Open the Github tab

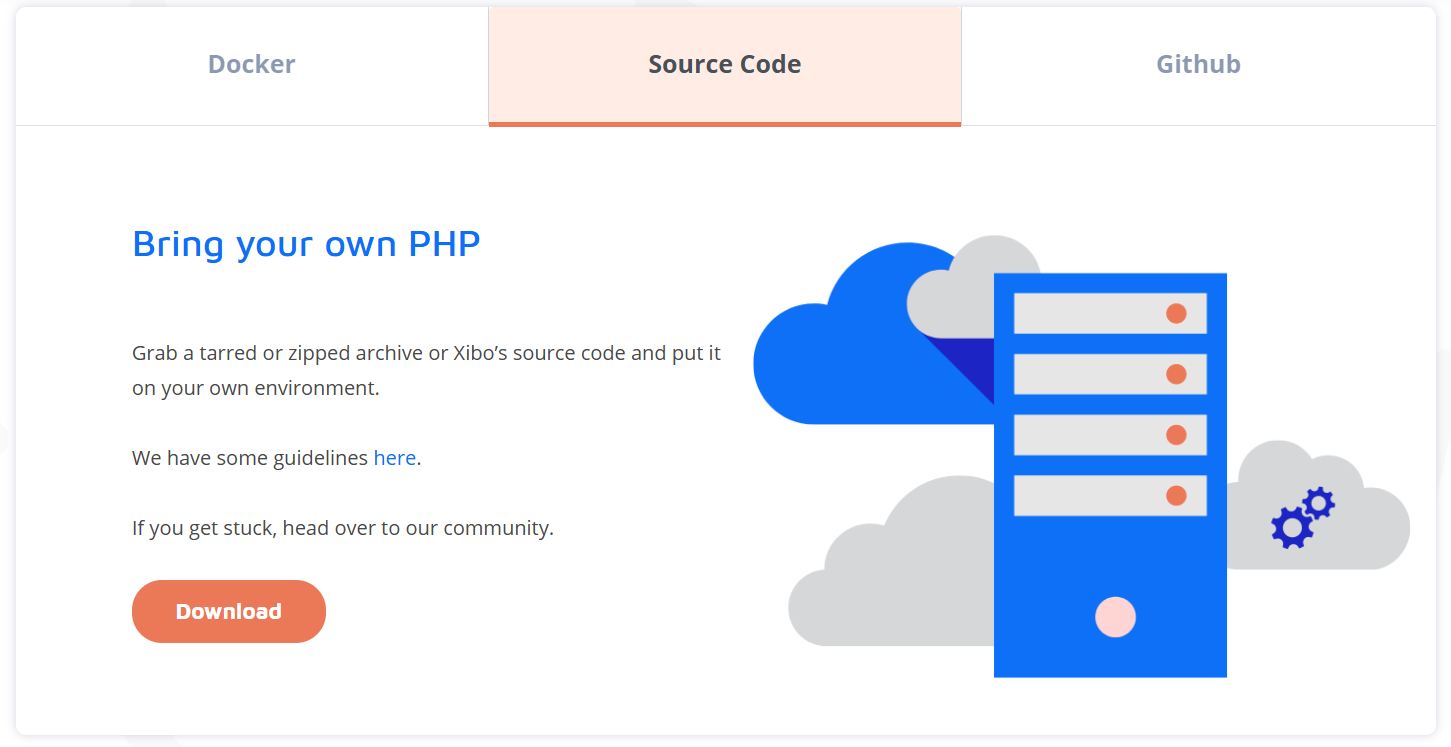pyautogui.click(x=1198, y=65)
